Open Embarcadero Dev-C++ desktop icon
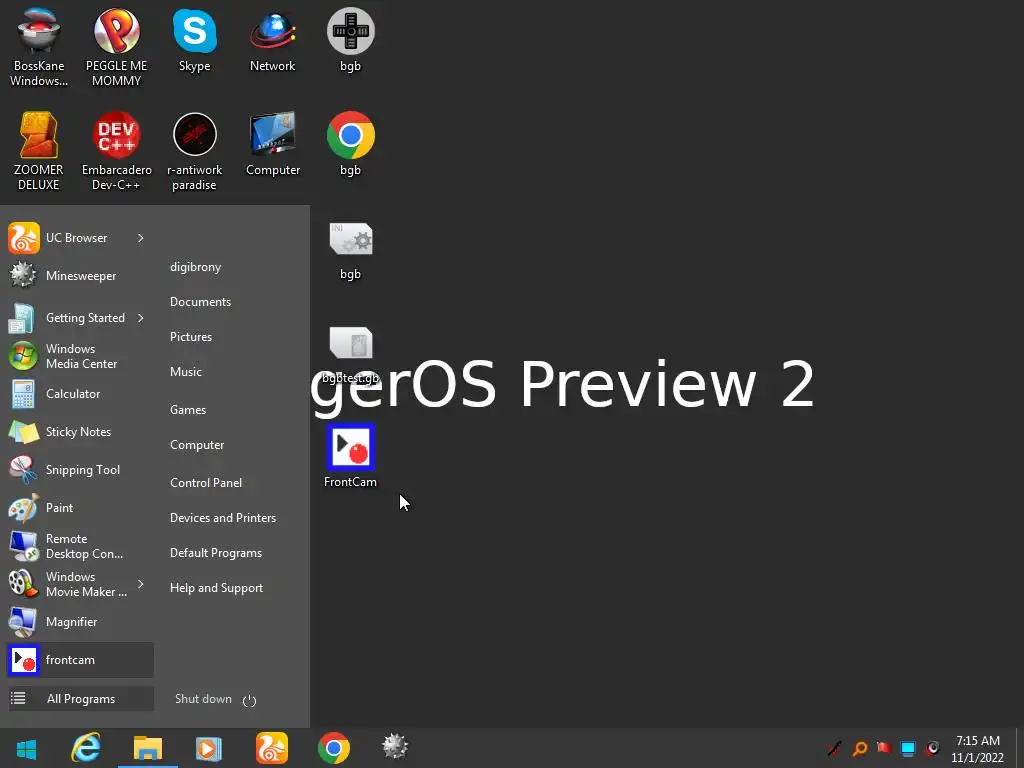1024x768 pixels. [116, 152]
